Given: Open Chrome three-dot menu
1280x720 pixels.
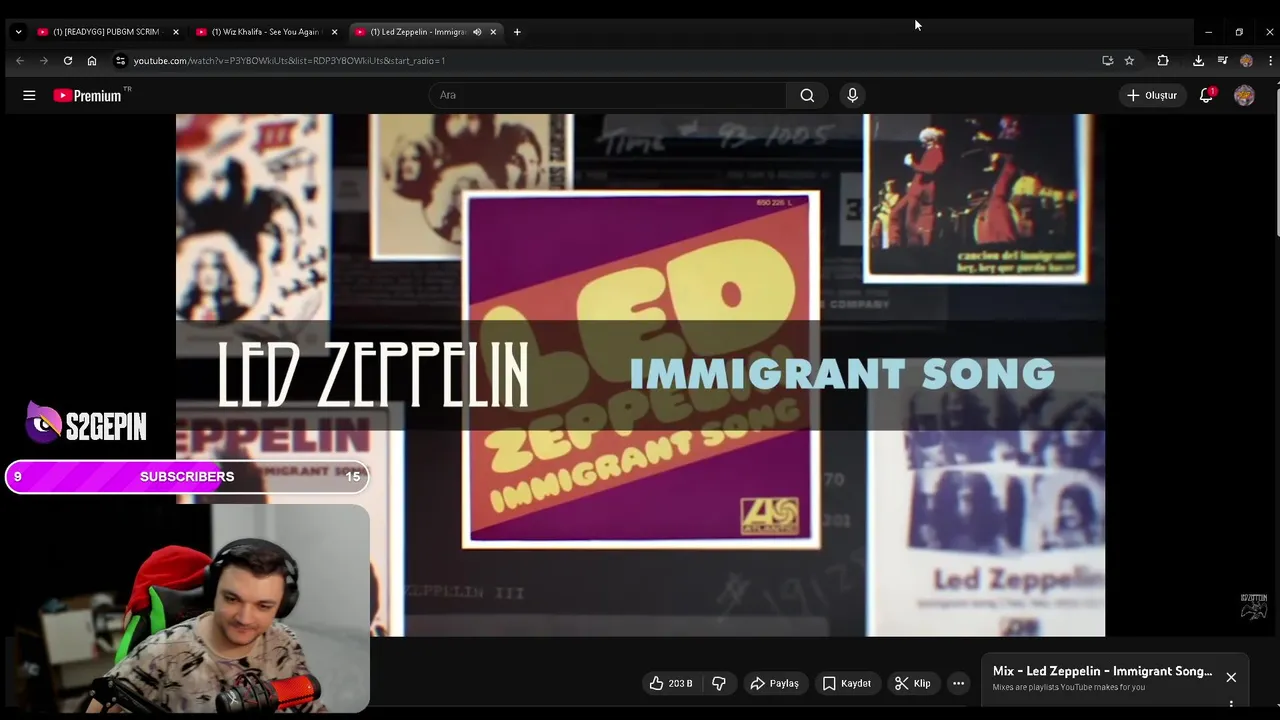Looking at the screenshot, I should tap(1270, 61).
